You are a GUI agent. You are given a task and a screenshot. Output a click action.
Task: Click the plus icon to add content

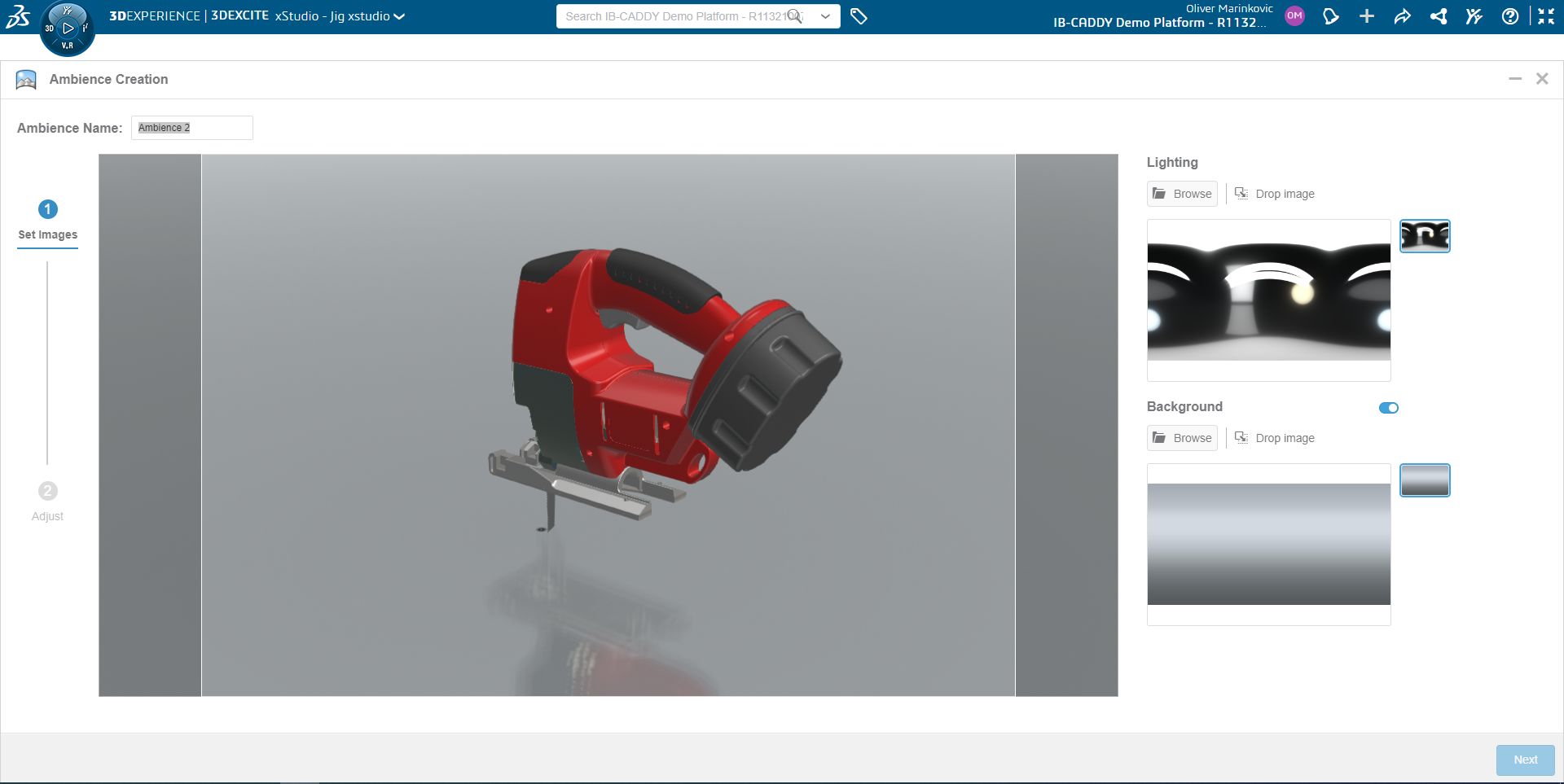pos(1367,15)
